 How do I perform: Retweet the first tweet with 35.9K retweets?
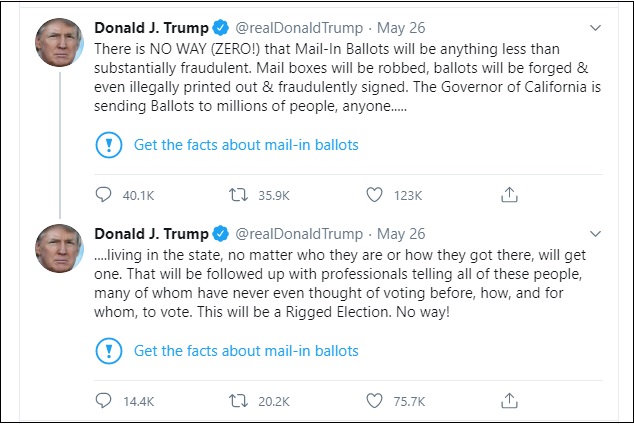tap(239, 195)
